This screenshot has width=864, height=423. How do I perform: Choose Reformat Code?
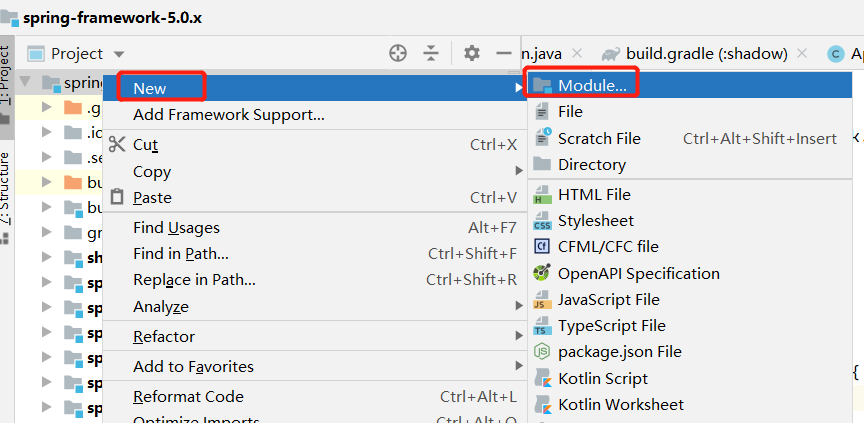314,397
